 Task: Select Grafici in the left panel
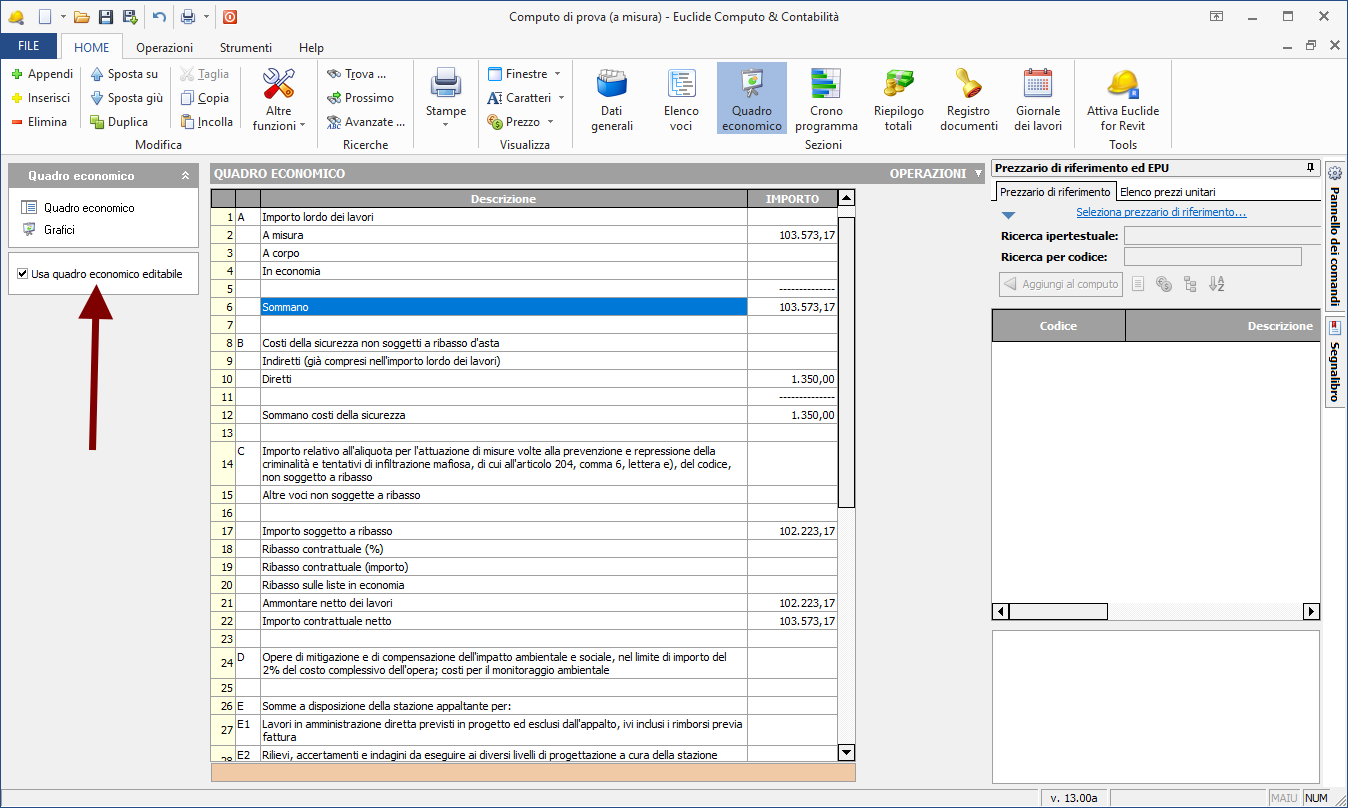tap(59, 230)
